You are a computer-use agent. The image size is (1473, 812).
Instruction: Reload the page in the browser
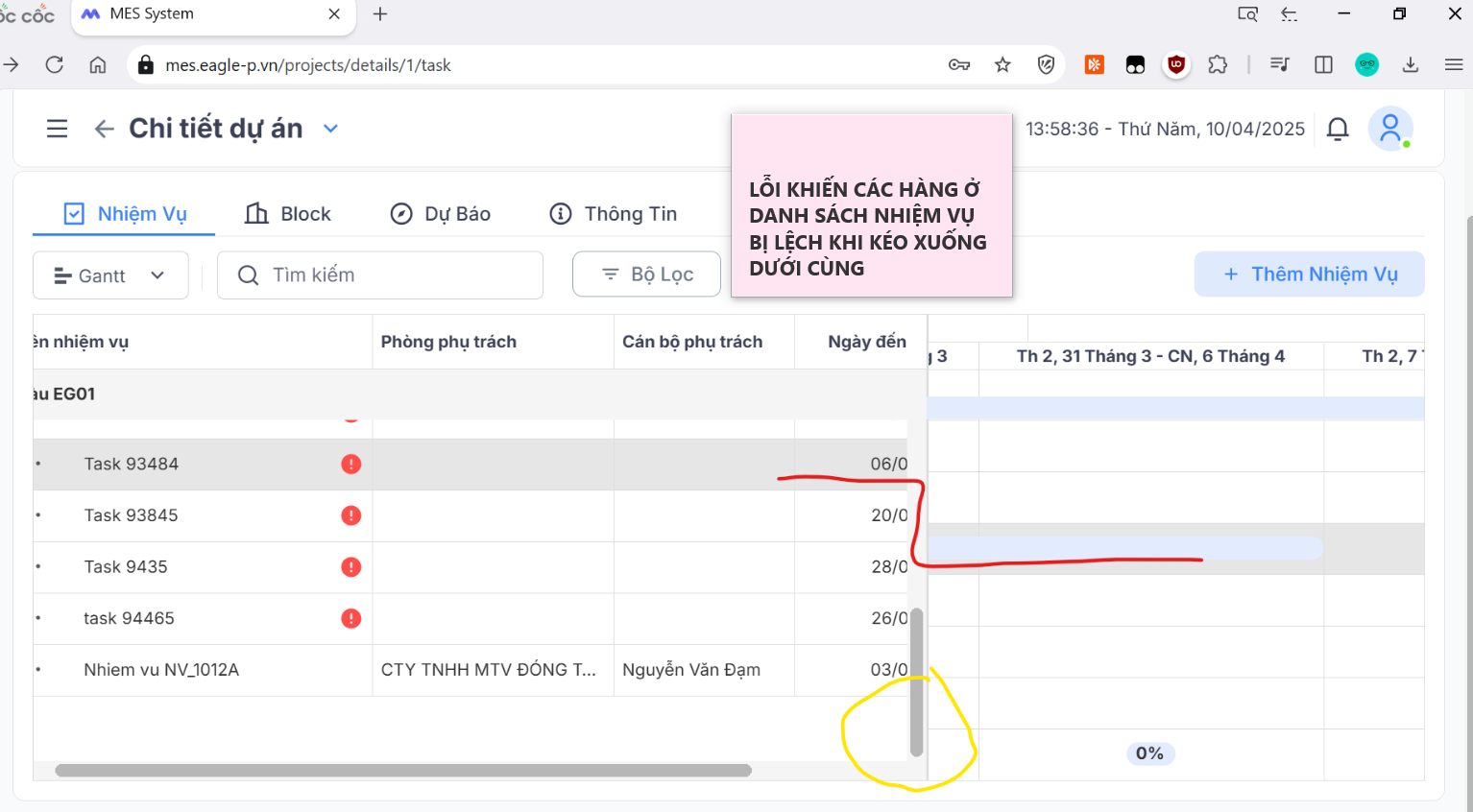click(55, 65)
